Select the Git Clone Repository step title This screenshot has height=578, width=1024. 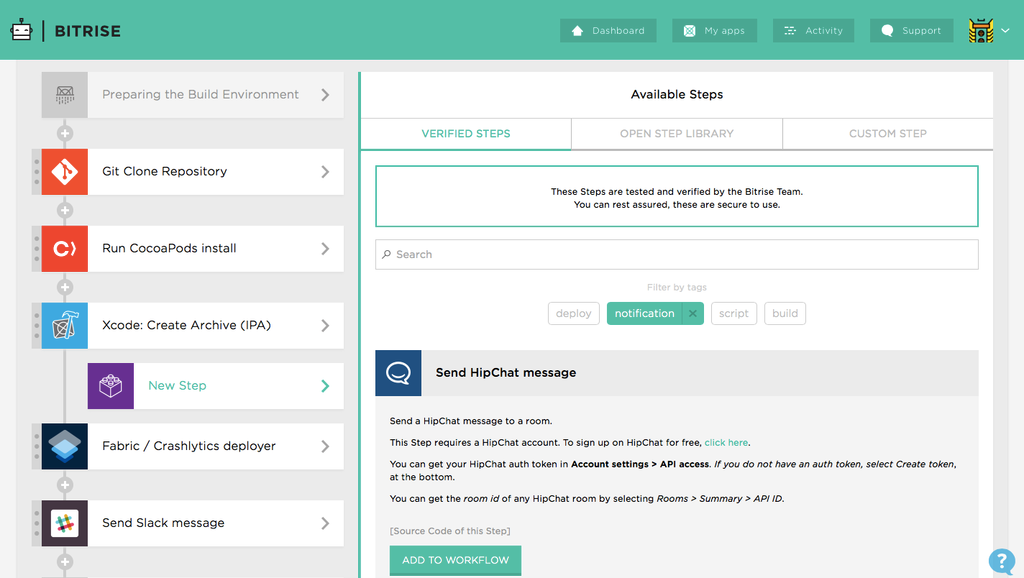(165, 171)
